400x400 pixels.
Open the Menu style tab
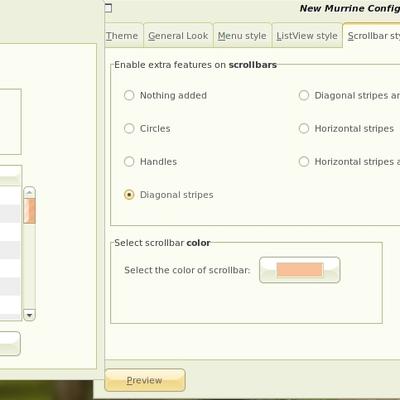click(242, 36)
